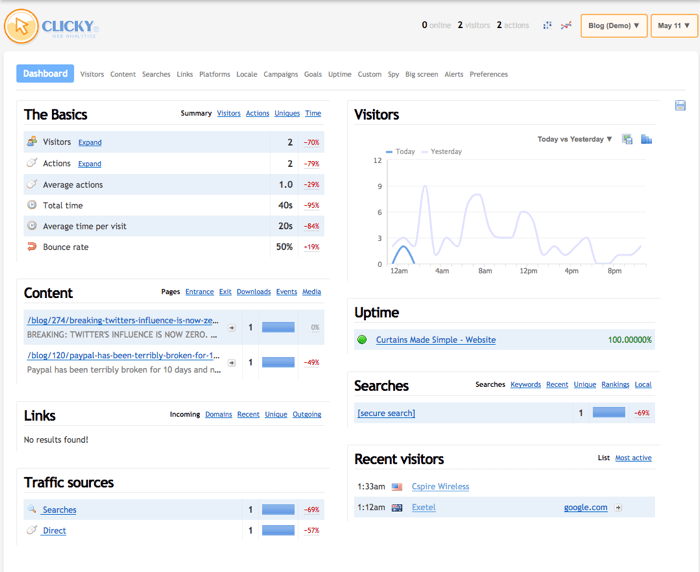The image size is (700, 572).
Task: Click the Bounce rate red arrow icon
Action: (x=32, y=246)
